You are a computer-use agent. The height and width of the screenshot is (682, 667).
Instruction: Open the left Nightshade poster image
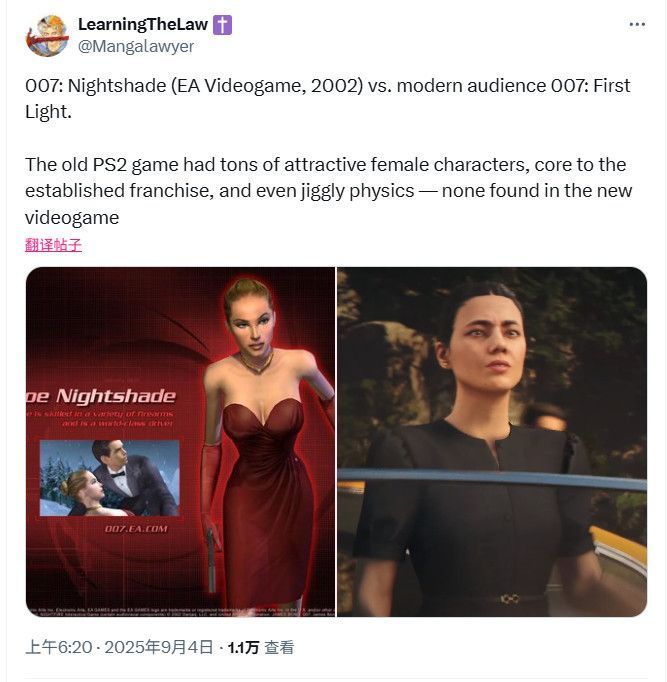point(180,441)
